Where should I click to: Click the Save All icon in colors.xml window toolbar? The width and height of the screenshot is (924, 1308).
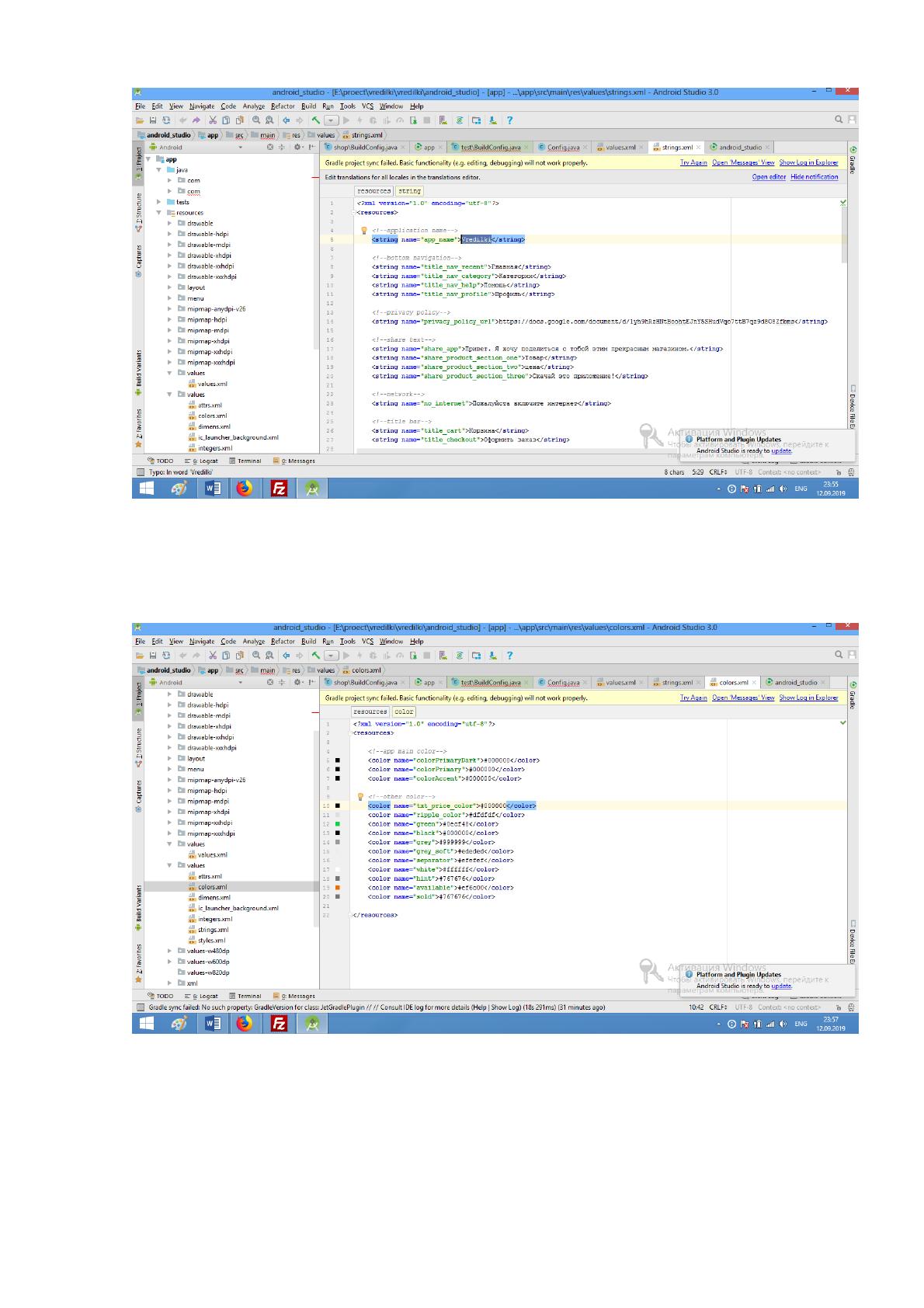(x=153, y=655)
